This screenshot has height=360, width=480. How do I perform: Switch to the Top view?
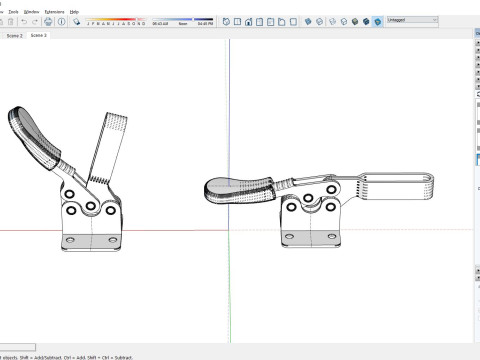coord(237,22)
